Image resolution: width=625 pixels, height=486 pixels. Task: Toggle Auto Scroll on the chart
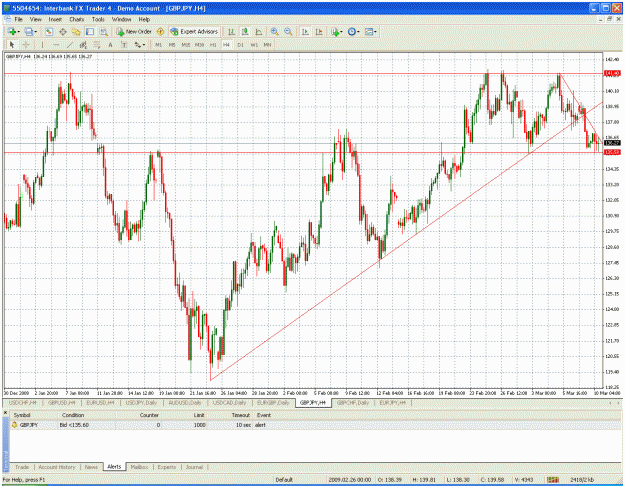[x=305, y=32]
